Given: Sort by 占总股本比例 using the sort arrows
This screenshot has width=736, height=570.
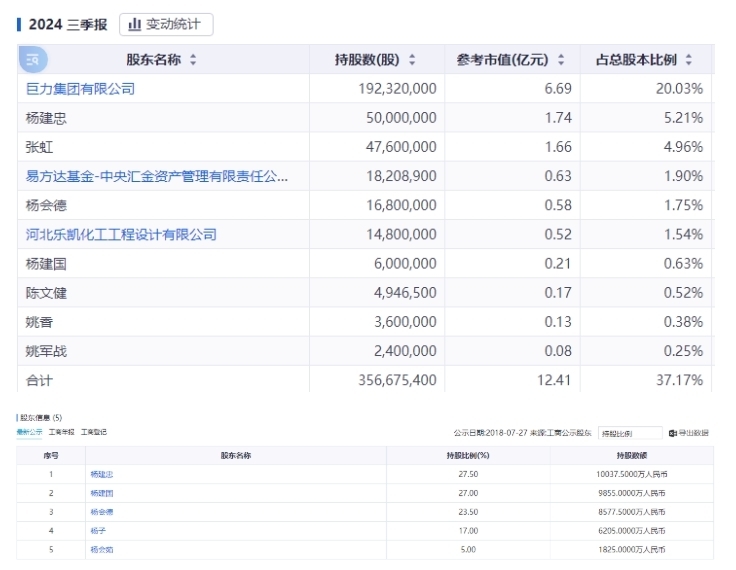Looking at the screenshot, I should pyautogui.click(x=689, y=60).
